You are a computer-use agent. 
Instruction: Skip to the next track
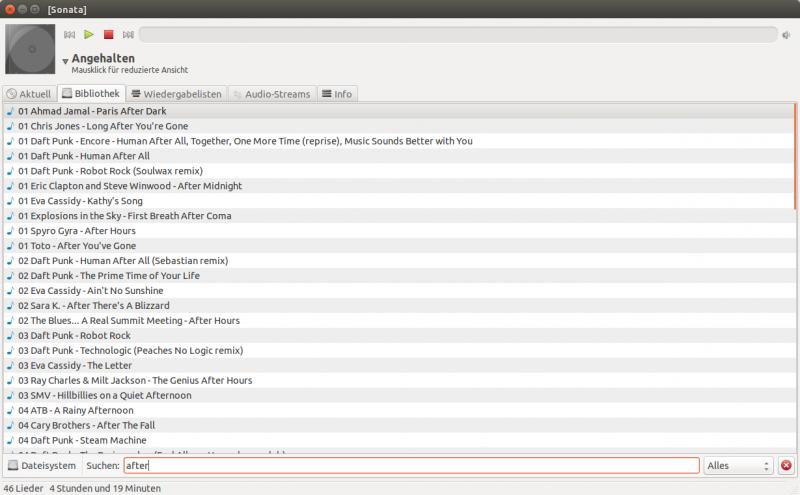(x=128, y=35)
